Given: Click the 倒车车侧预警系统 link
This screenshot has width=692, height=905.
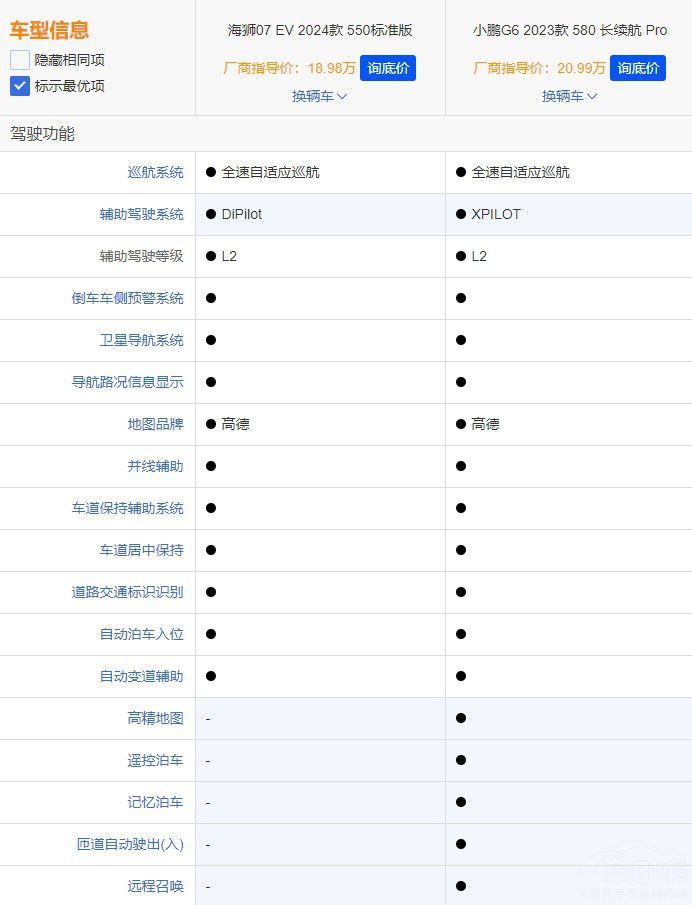Looking at the screenshot, I should pos(127,298).
